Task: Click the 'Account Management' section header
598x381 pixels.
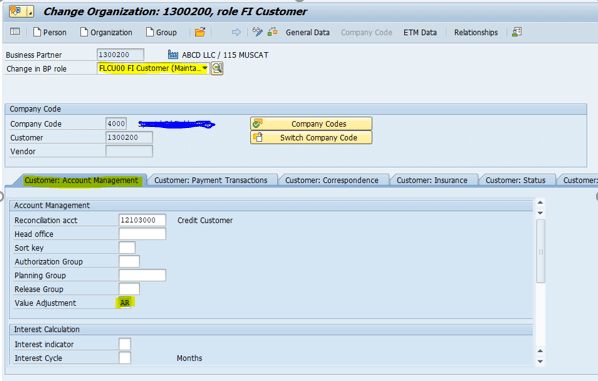Action: coord(52,205)
